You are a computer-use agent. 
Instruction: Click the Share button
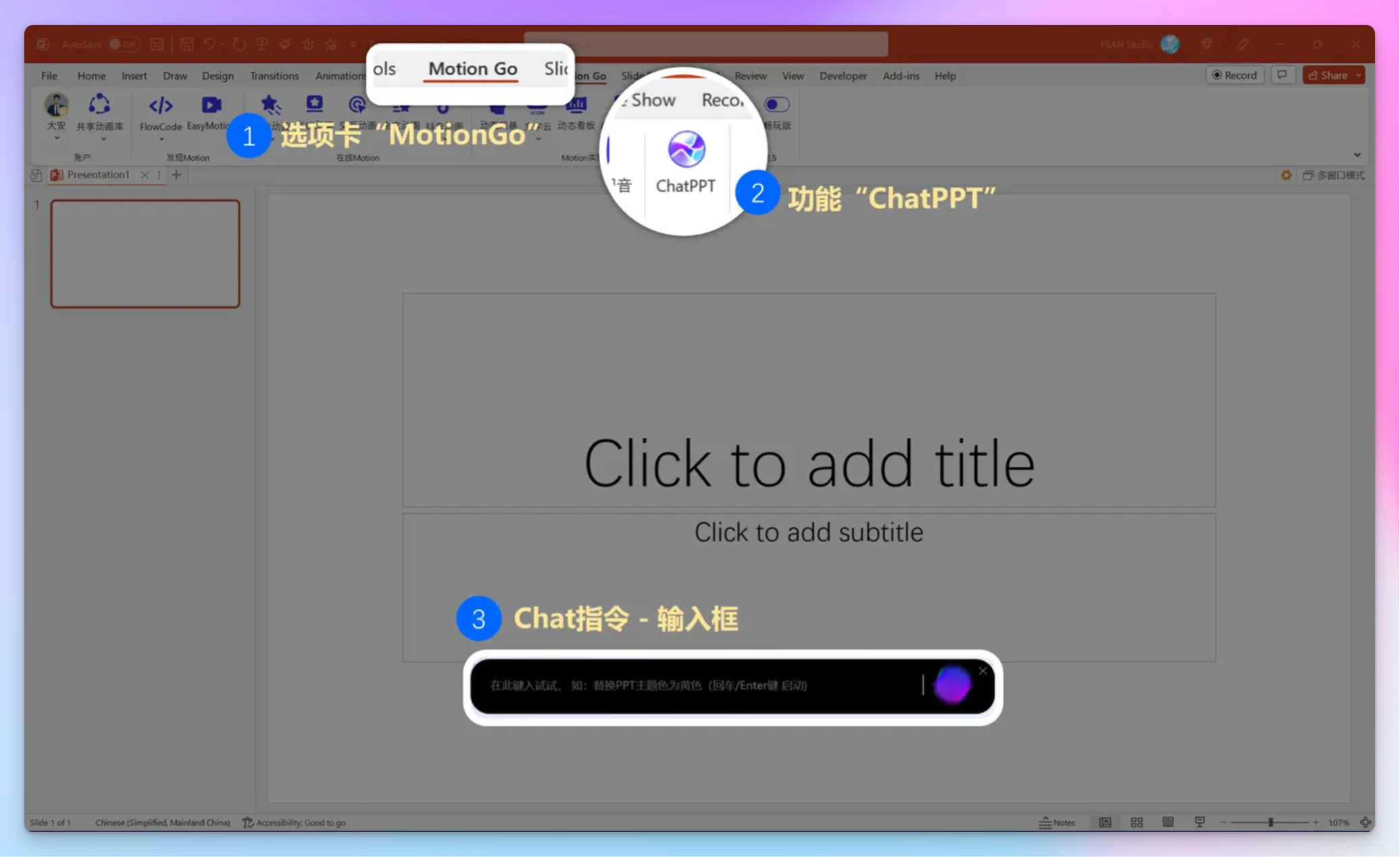coord(1330,74)
